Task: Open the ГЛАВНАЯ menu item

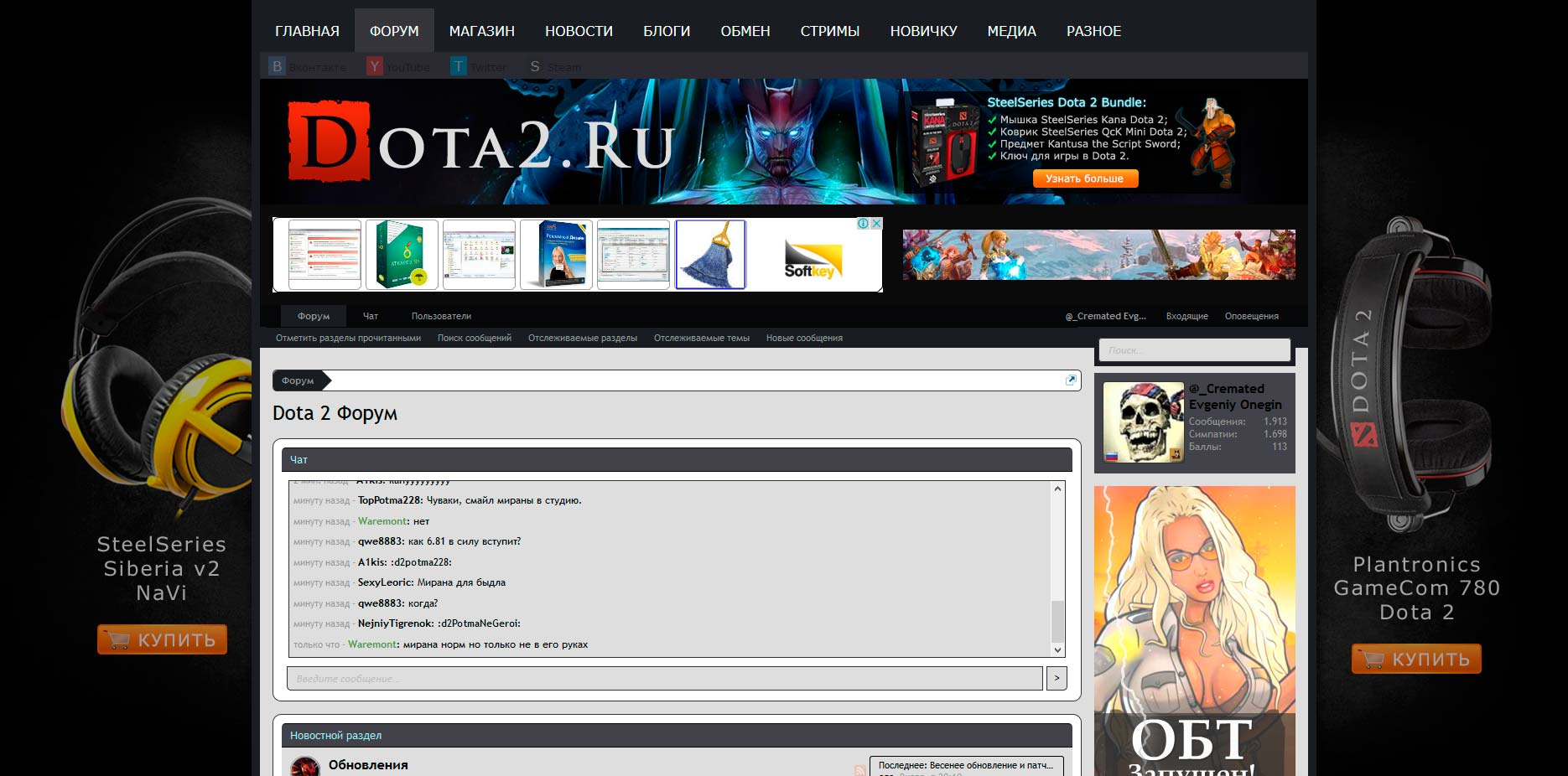Action: (x=307, y=31)
